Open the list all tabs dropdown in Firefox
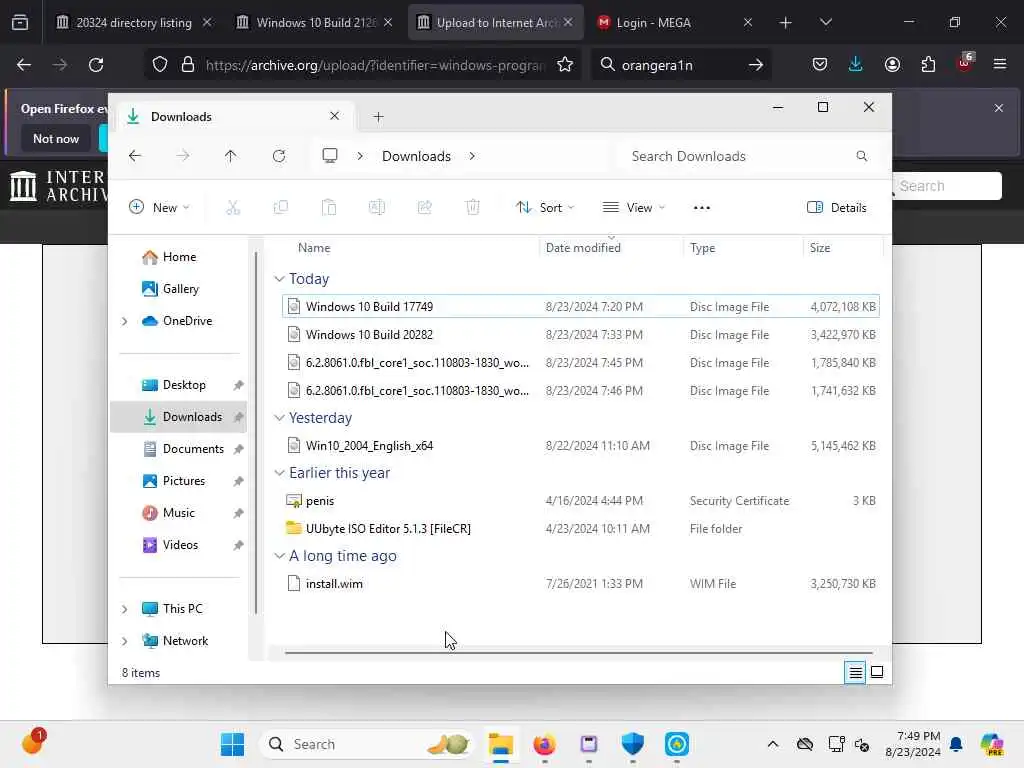The image size is (1024, 768). point(825,23)
